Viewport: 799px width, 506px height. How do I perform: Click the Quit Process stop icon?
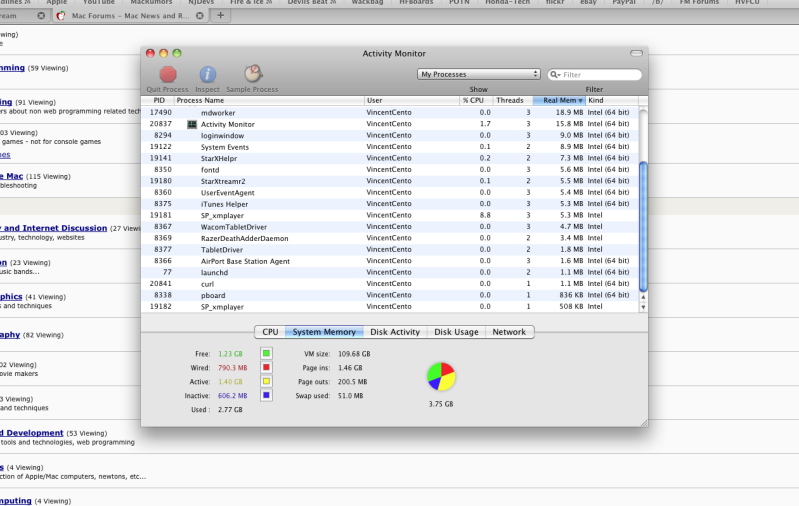(x=168, y=74)
